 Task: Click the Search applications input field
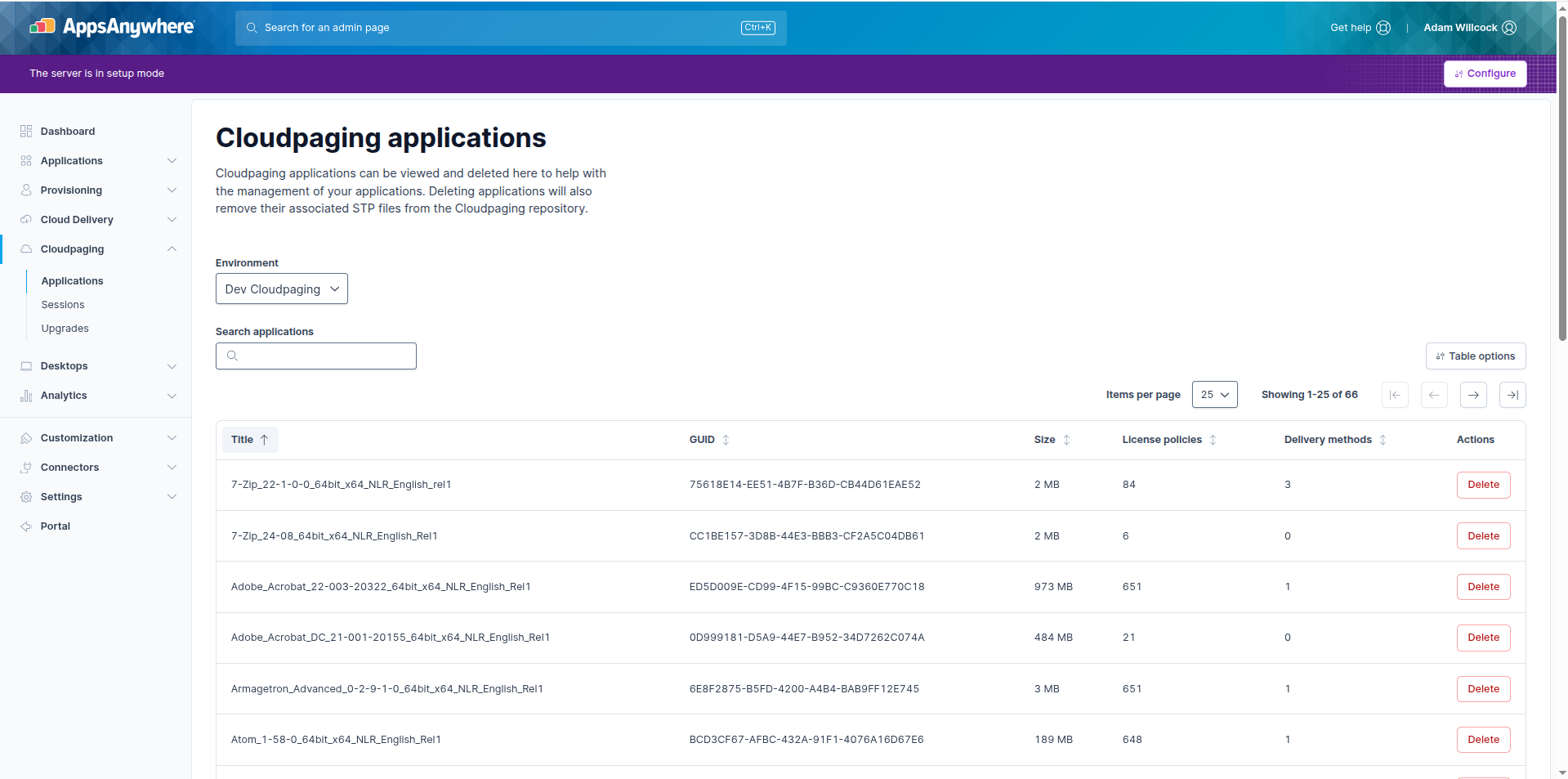pyautogui.click(x=316, y=356)
